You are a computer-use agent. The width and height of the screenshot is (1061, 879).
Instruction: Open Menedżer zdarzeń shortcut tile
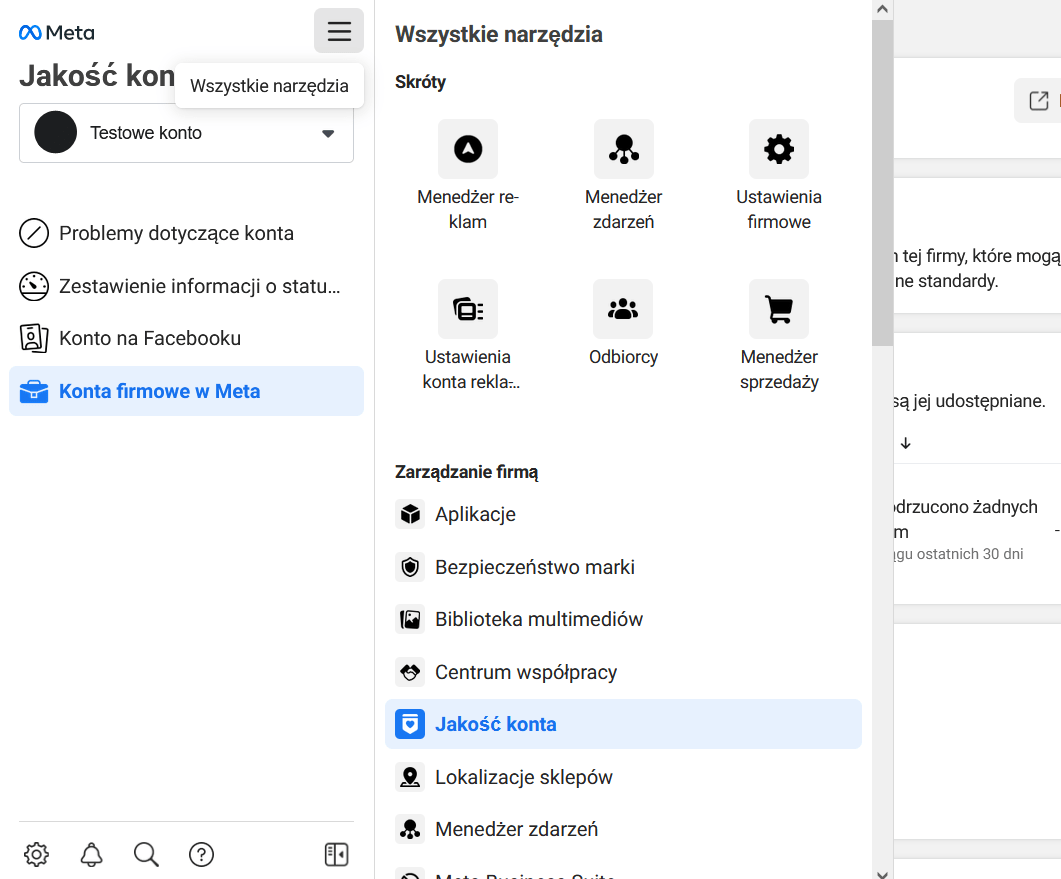tap(623, 150)
